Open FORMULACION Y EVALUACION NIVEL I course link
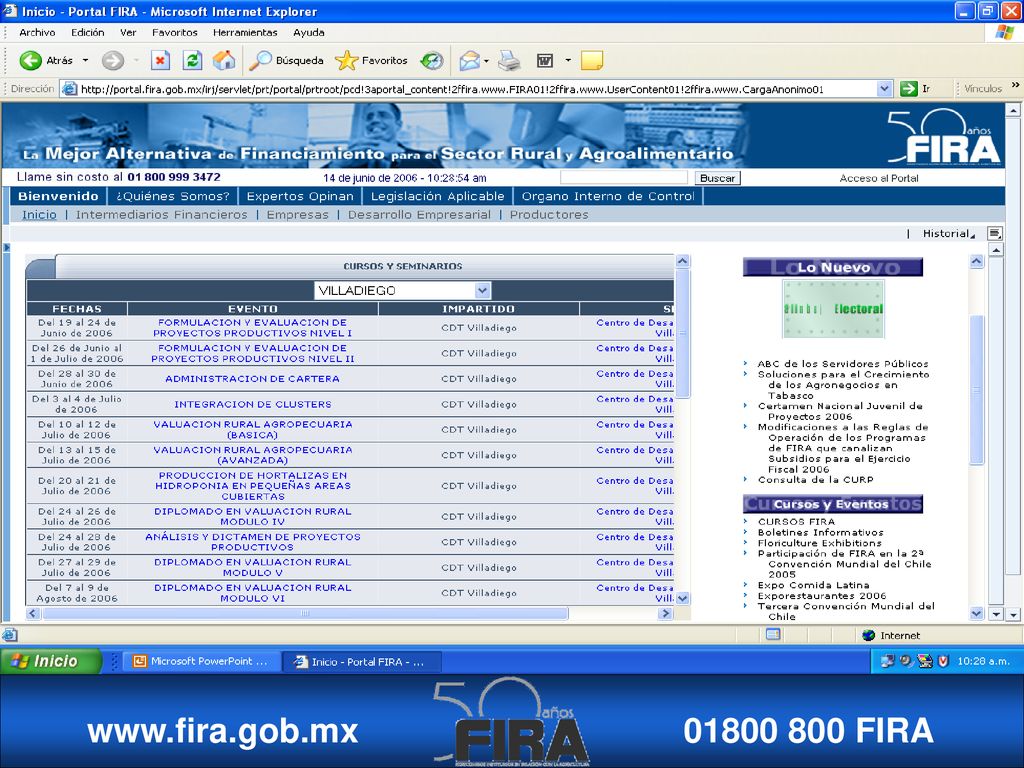1024x768 pixels. (253, 328)
